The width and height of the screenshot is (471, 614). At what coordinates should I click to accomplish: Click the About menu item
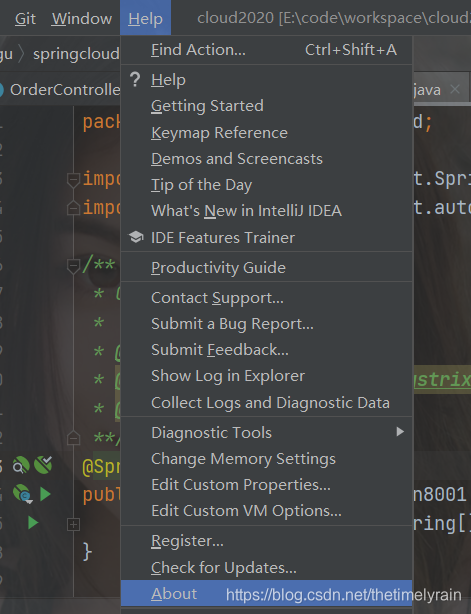click(266, 593)
